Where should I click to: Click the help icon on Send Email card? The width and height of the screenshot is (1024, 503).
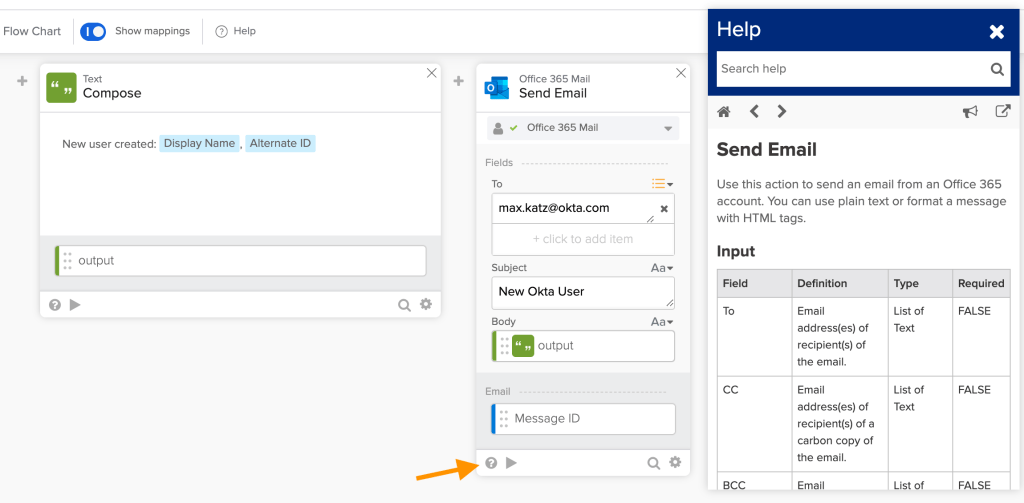[491, 463]
